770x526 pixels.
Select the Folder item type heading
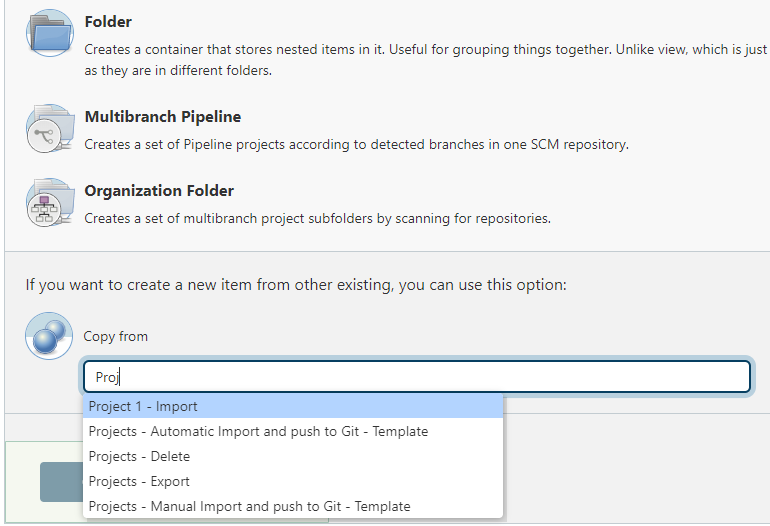[108, 21]
